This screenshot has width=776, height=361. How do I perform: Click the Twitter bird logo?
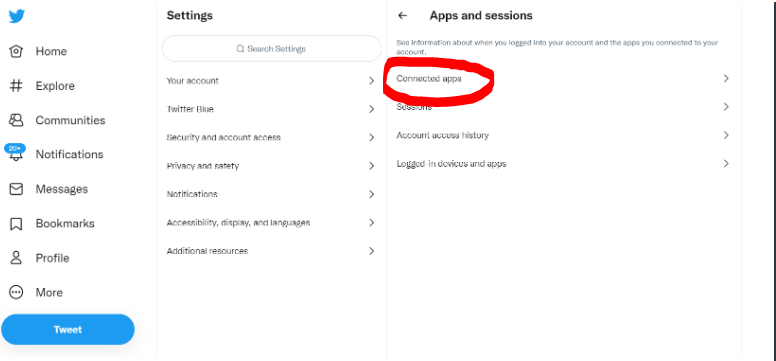(16, 16)
